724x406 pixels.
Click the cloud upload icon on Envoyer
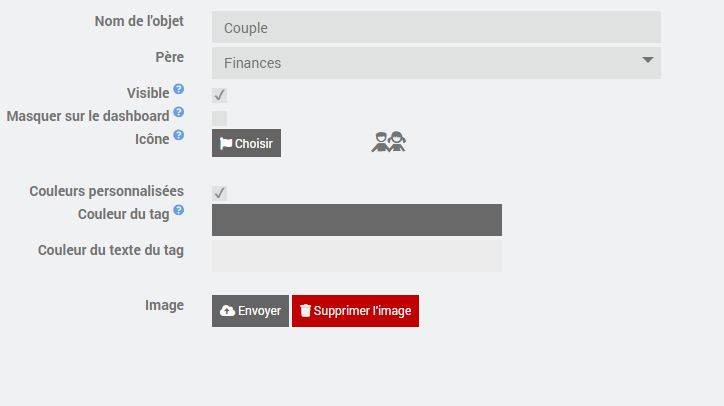pos(227,311)
